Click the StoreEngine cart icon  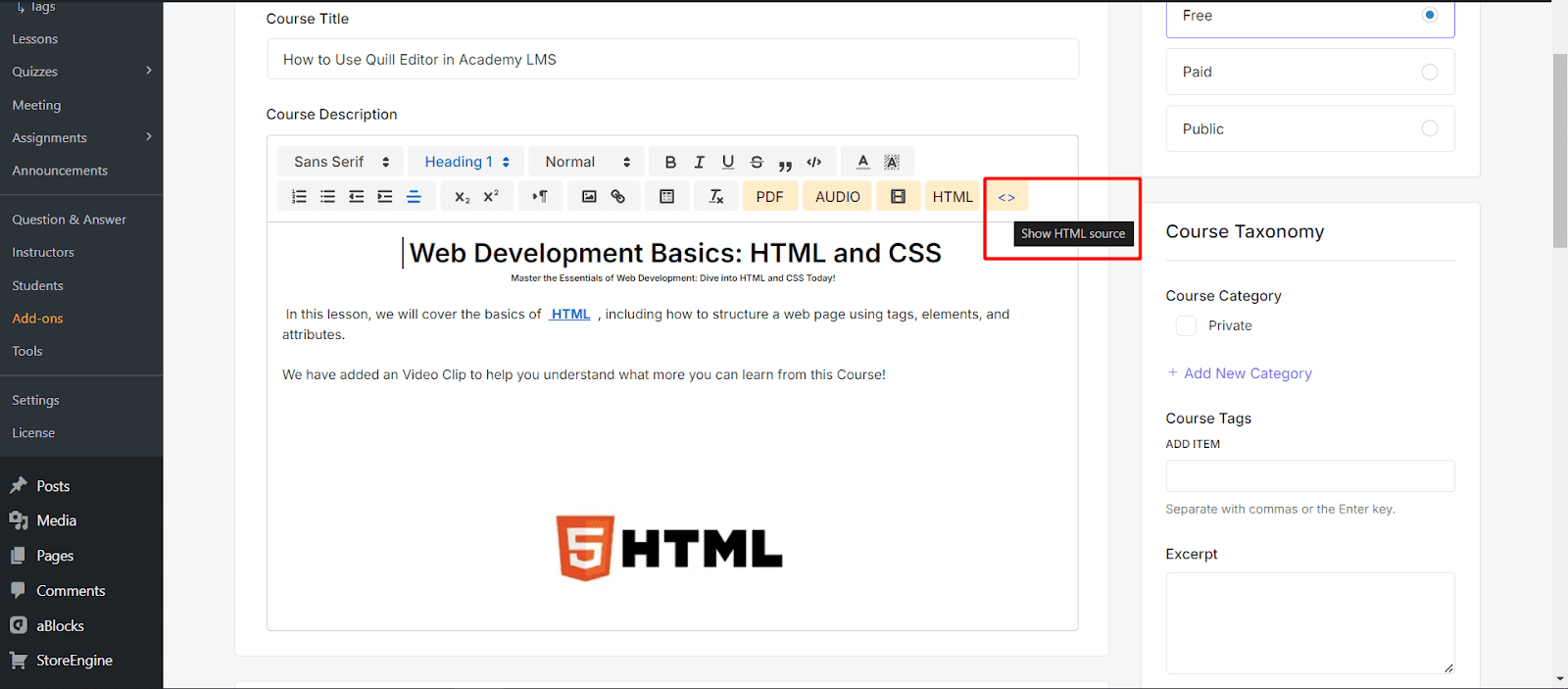[x=18, y=660]
